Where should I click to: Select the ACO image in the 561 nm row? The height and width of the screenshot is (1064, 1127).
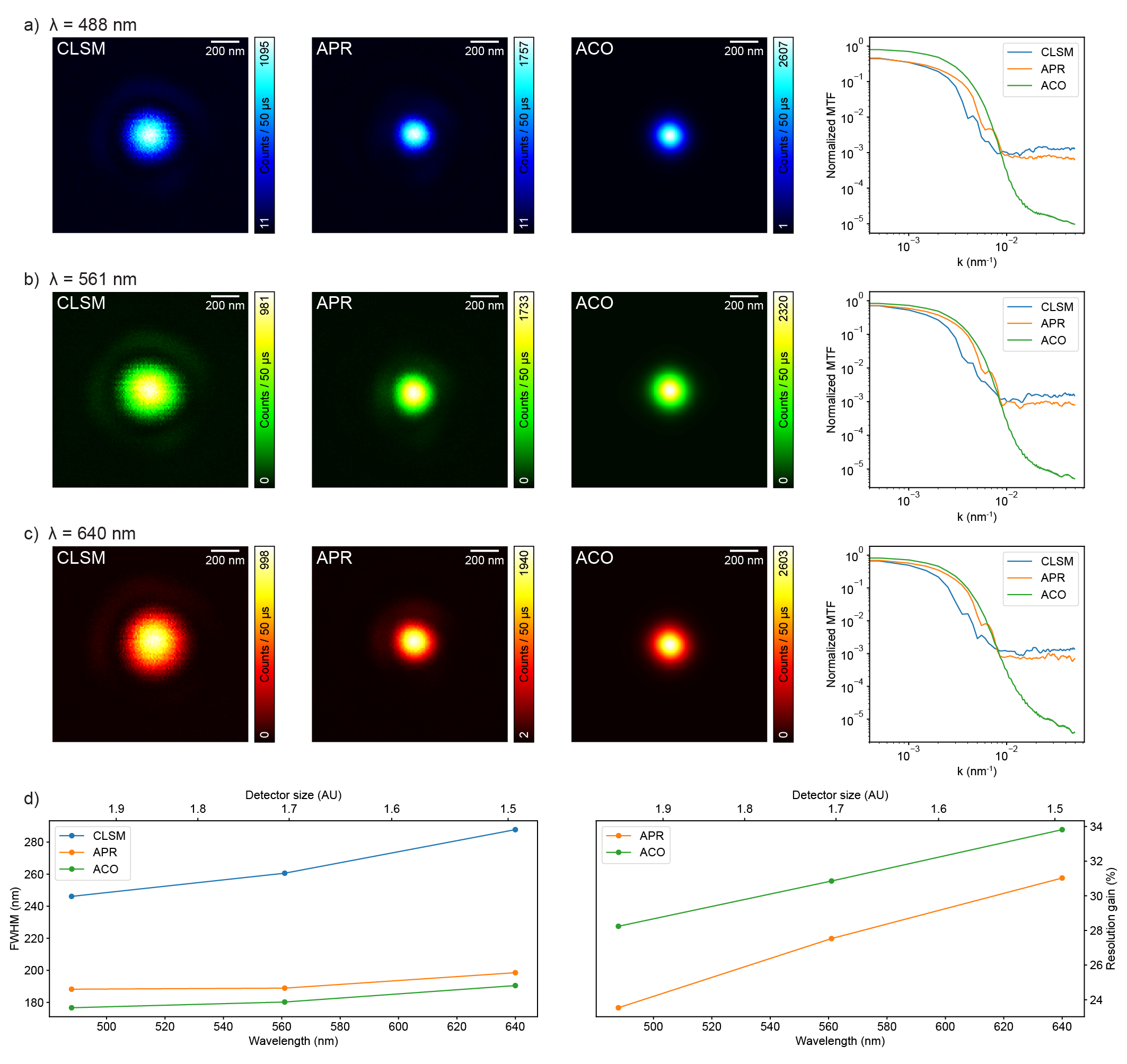[x=668, y=389]
